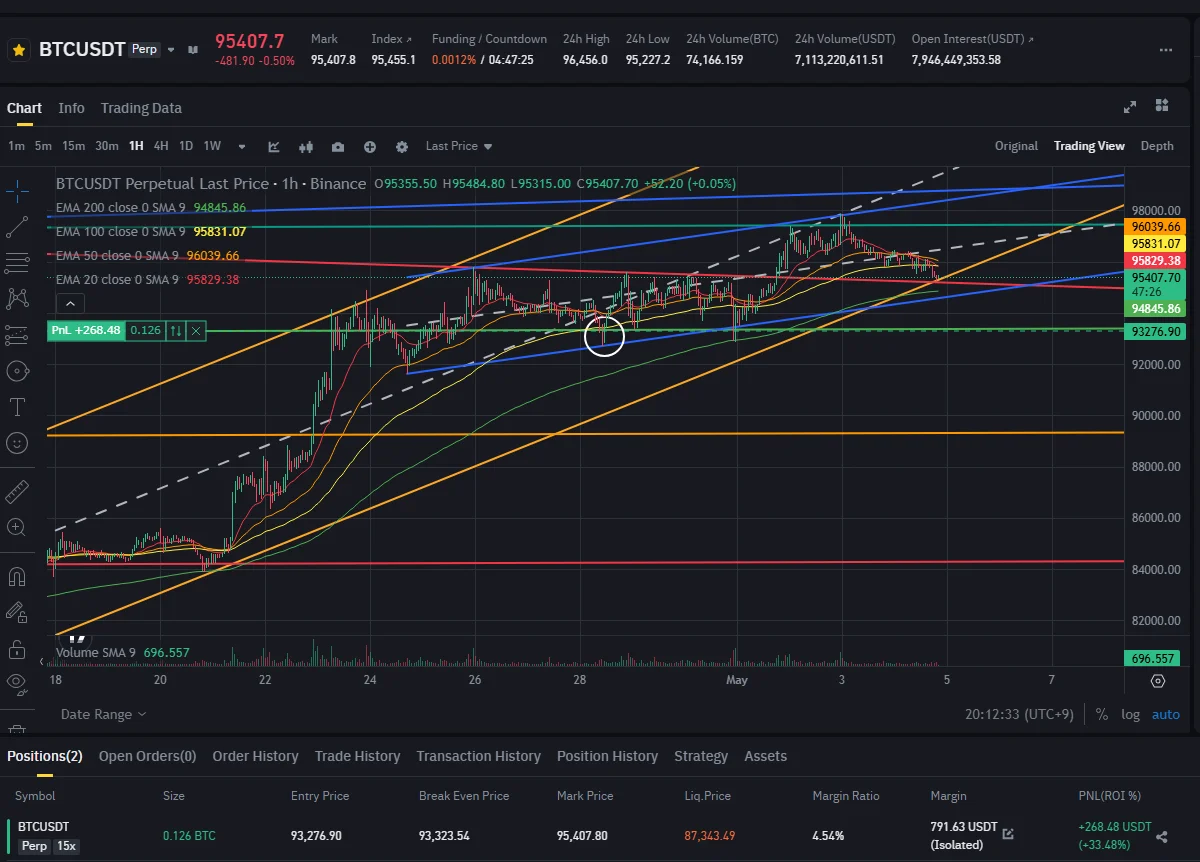This screenshot has width=1200, height=862.
Task: Click the plus circle compare icon
Action: [370, 146]
